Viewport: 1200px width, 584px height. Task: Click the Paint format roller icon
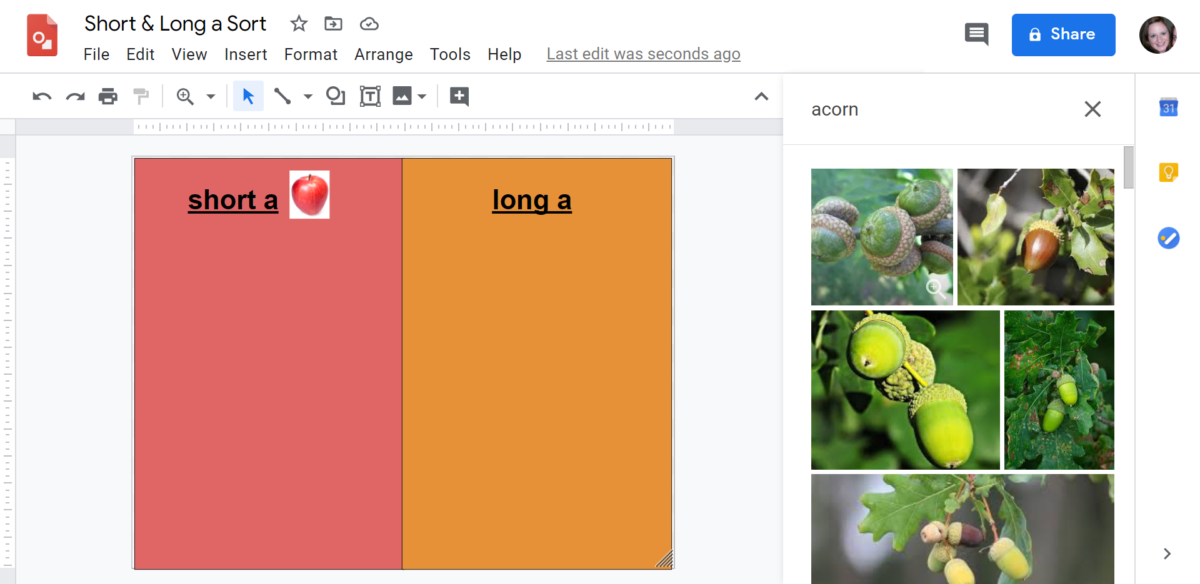pos(141,96)
